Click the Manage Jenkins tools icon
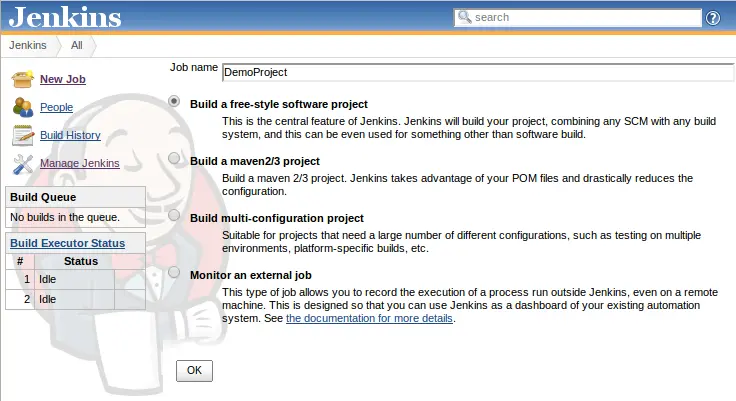736x401 pixels. click(23, 164)
